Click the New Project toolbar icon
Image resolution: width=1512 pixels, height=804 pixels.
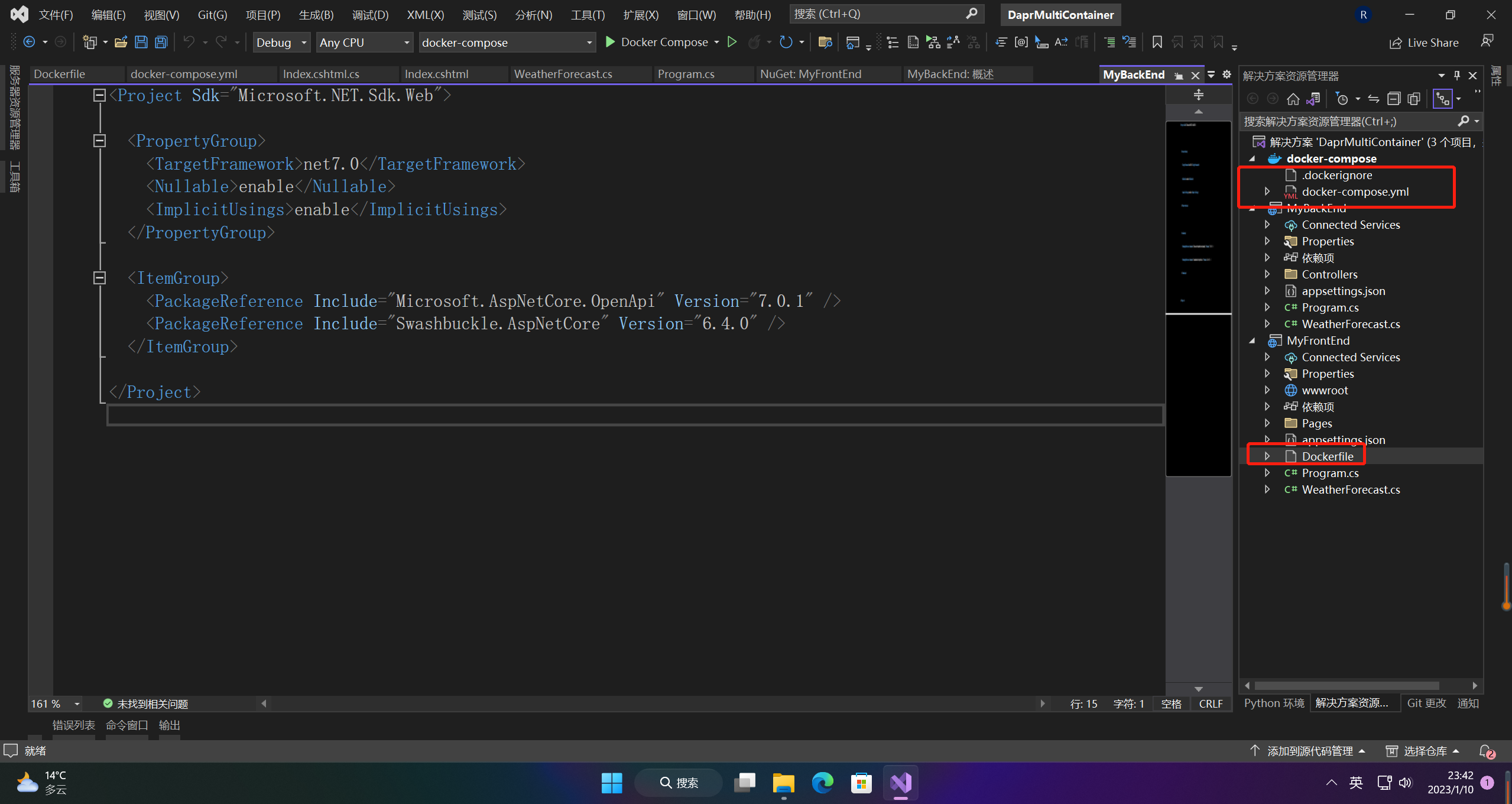pyautogui.click(x=90, y=42)
